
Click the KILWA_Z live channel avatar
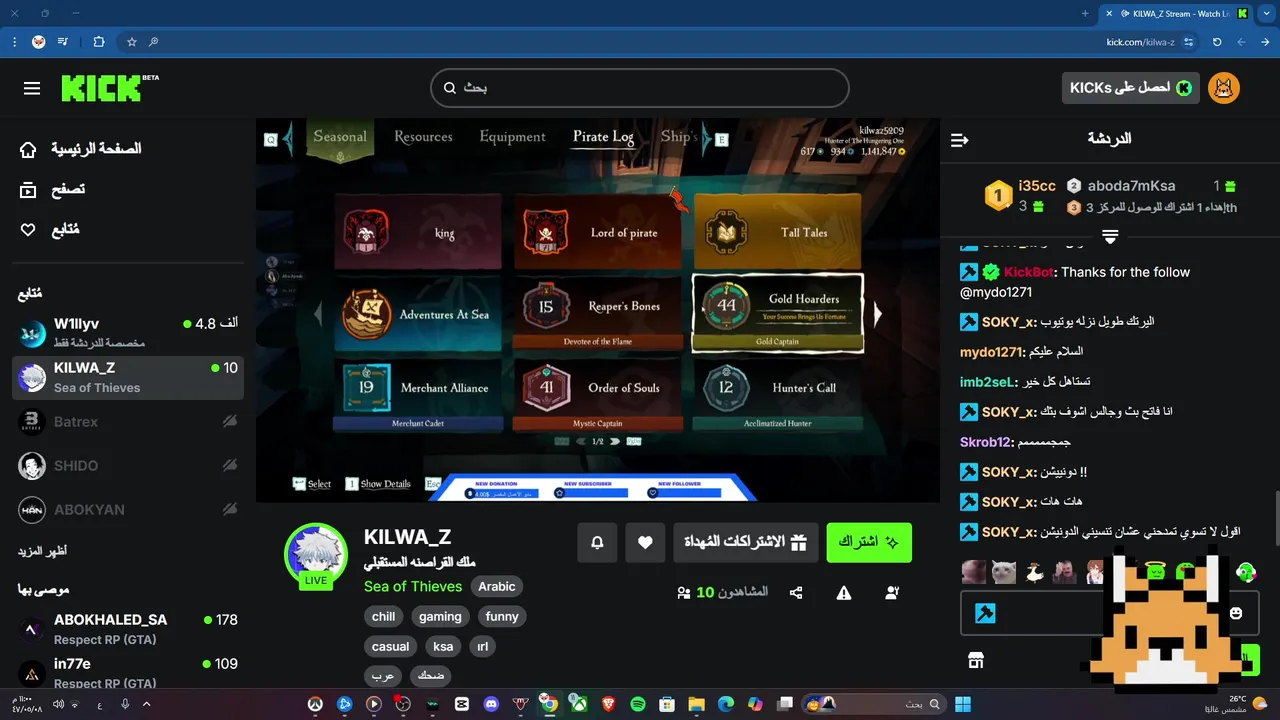click(316, 555)
